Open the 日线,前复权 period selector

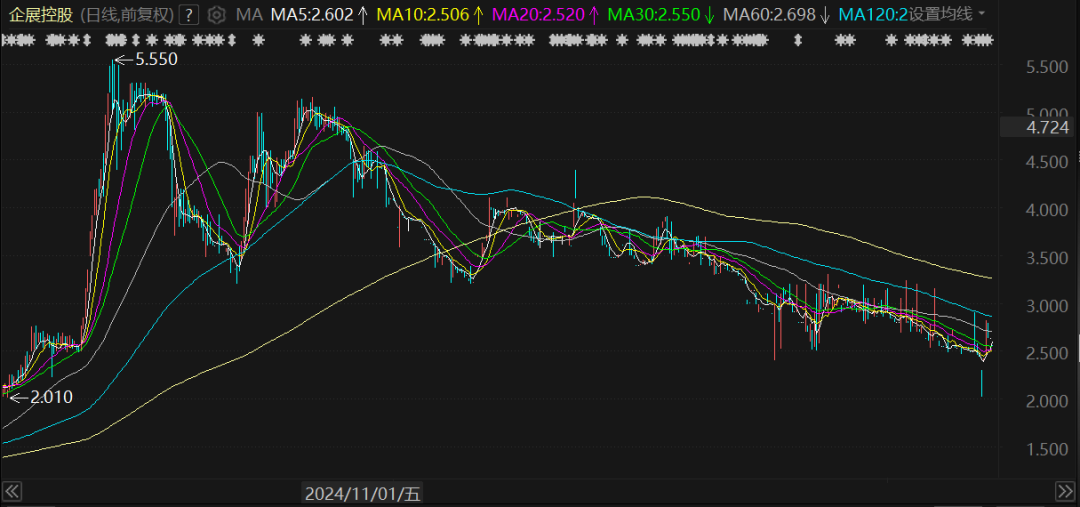point(126,15)
